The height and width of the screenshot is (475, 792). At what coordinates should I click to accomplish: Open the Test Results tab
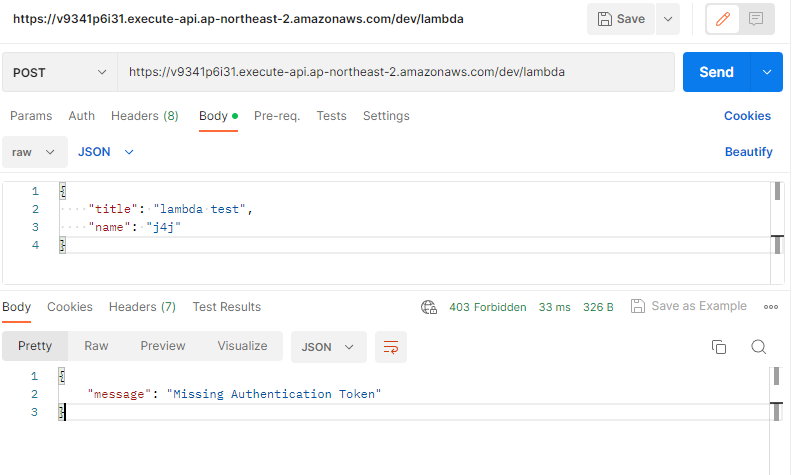click(x=226, y=307)
